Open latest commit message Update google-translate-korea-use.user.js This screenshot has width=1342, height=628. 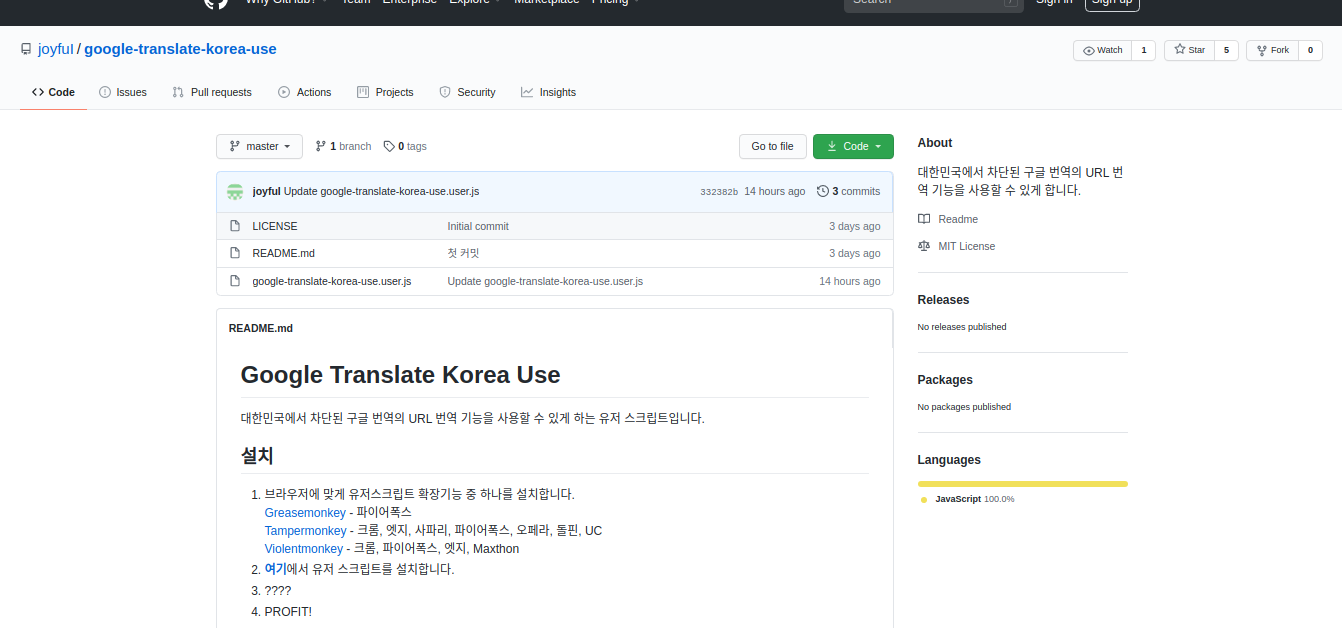click(x=382, y=191)
